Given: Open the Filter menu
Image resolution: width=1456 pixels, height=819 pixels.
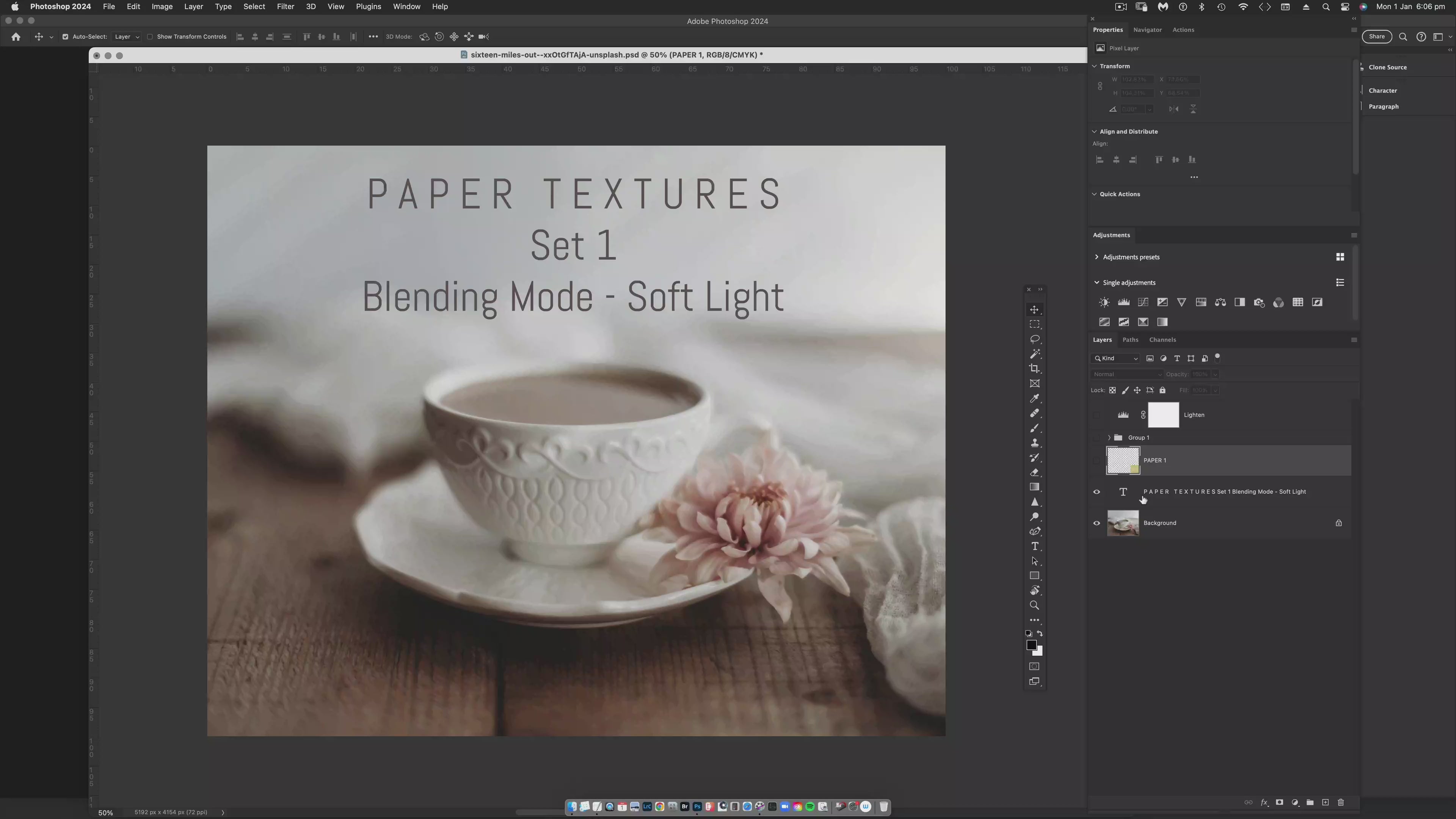Looking at the screenshot, I should 285,7.
